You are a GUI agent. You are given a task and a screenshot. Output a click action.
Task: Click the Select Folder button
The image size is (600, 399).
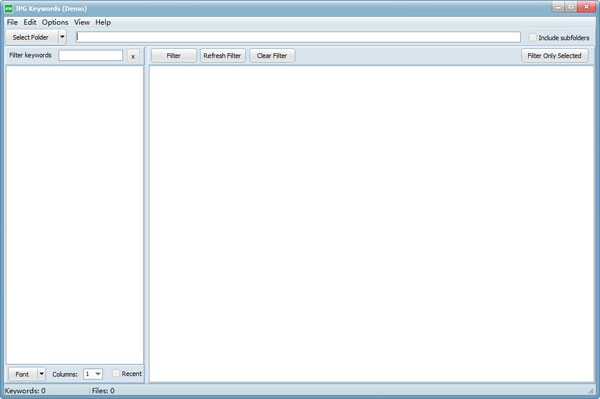31,37
